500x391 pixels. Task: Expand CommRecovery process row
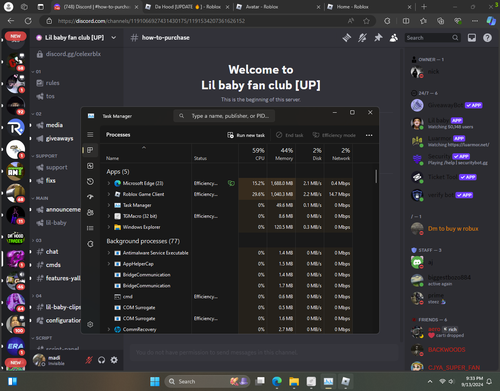tap(109, 329)
